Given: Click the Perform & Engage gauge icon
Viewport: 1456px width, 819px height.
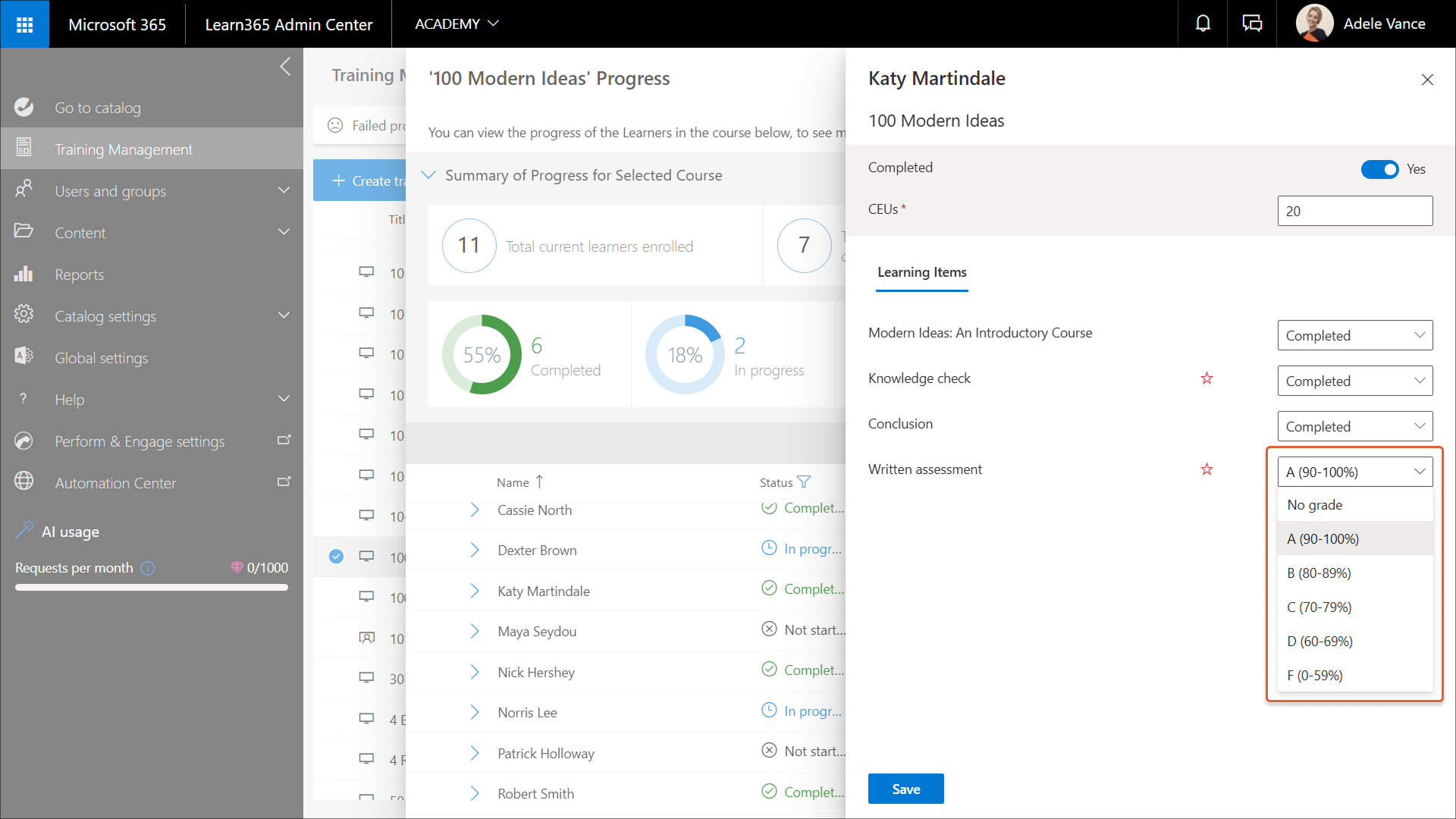Looking at the screenshot, I should pyautogui.click(x=24, y=441).
